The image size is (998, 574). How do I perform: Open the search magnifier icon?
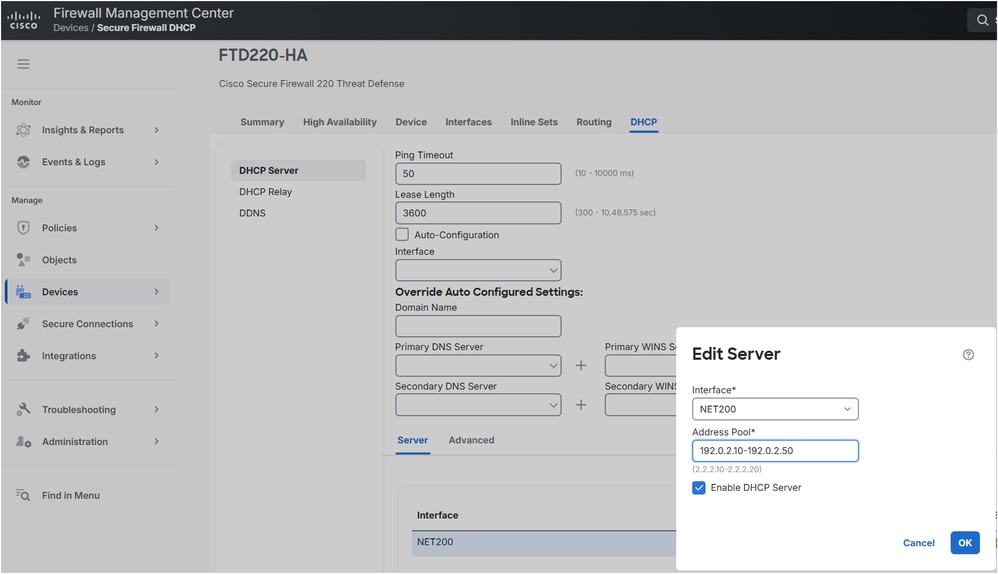(x=982, y=20)
